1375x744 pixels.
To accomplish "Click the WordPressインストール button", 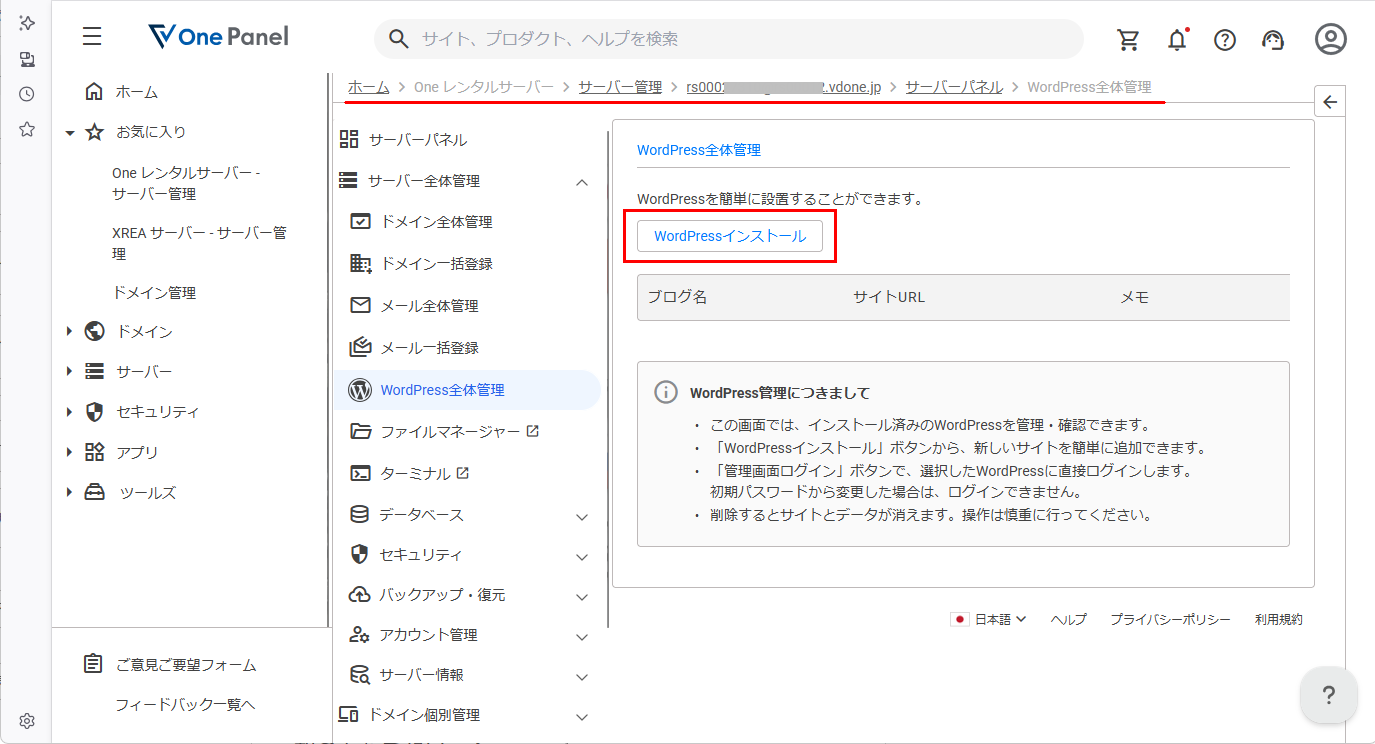I will tap(729, 236).
